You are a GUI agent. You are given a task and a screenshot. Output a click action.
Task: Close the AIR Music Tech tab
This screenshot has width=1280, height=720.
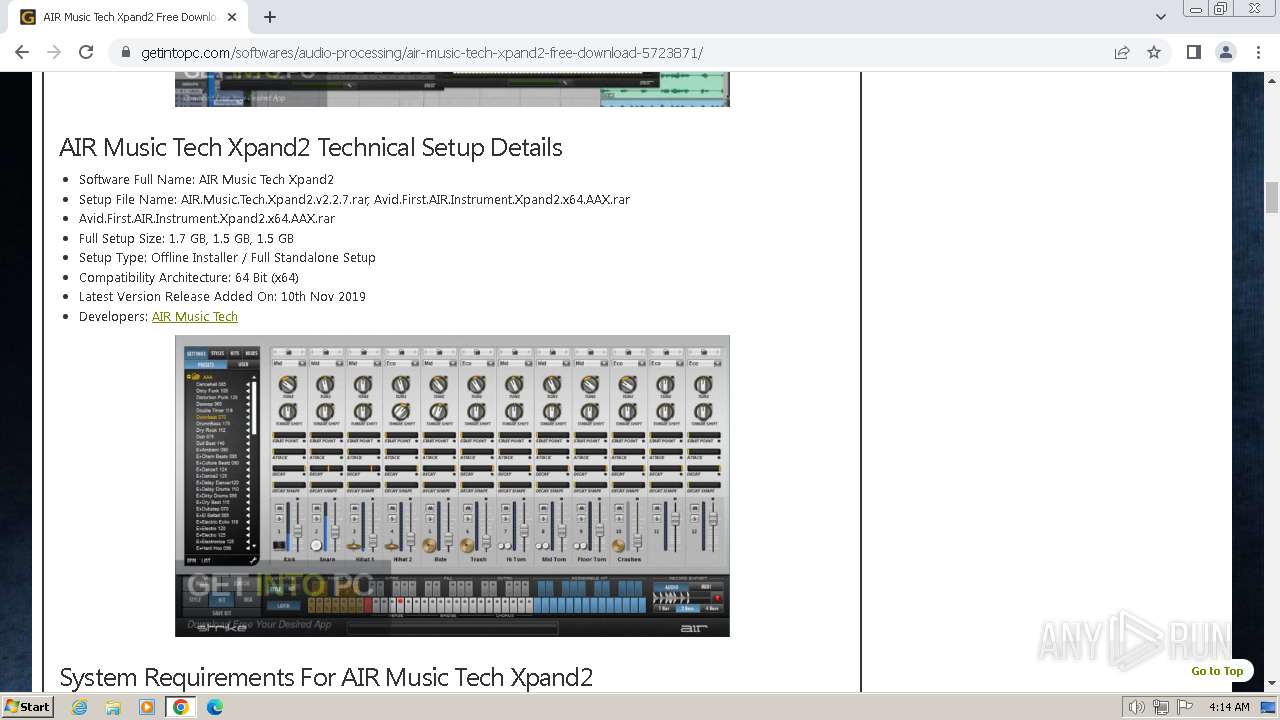(x=232, y=17)
